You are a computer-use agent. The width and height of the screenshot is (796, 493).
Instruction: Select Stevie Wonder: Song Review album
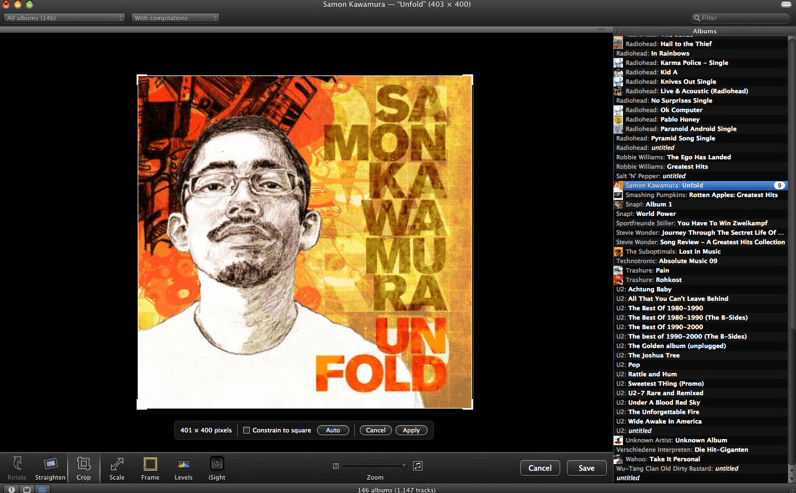[x=701, y=242]
